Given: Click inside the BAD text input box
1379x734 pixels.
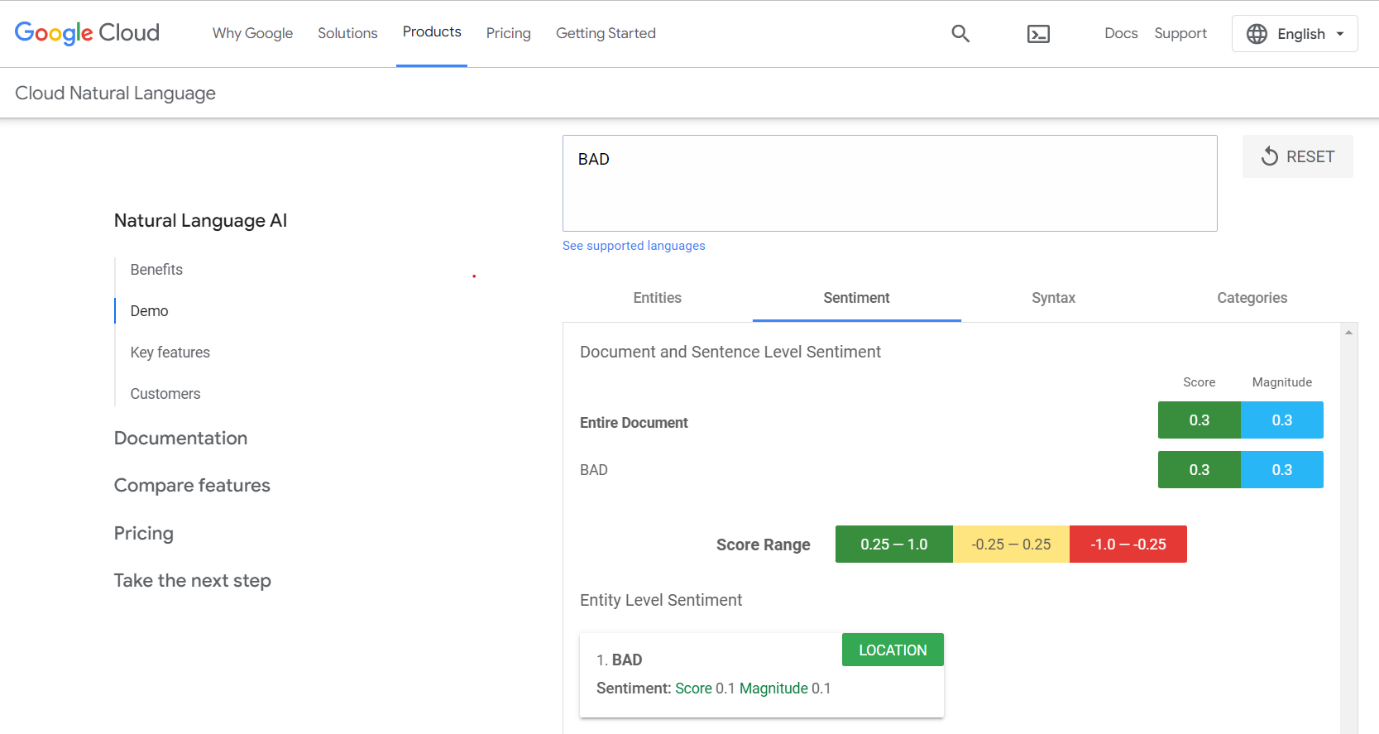Looking at the screenshot, I should click(889, 185).
